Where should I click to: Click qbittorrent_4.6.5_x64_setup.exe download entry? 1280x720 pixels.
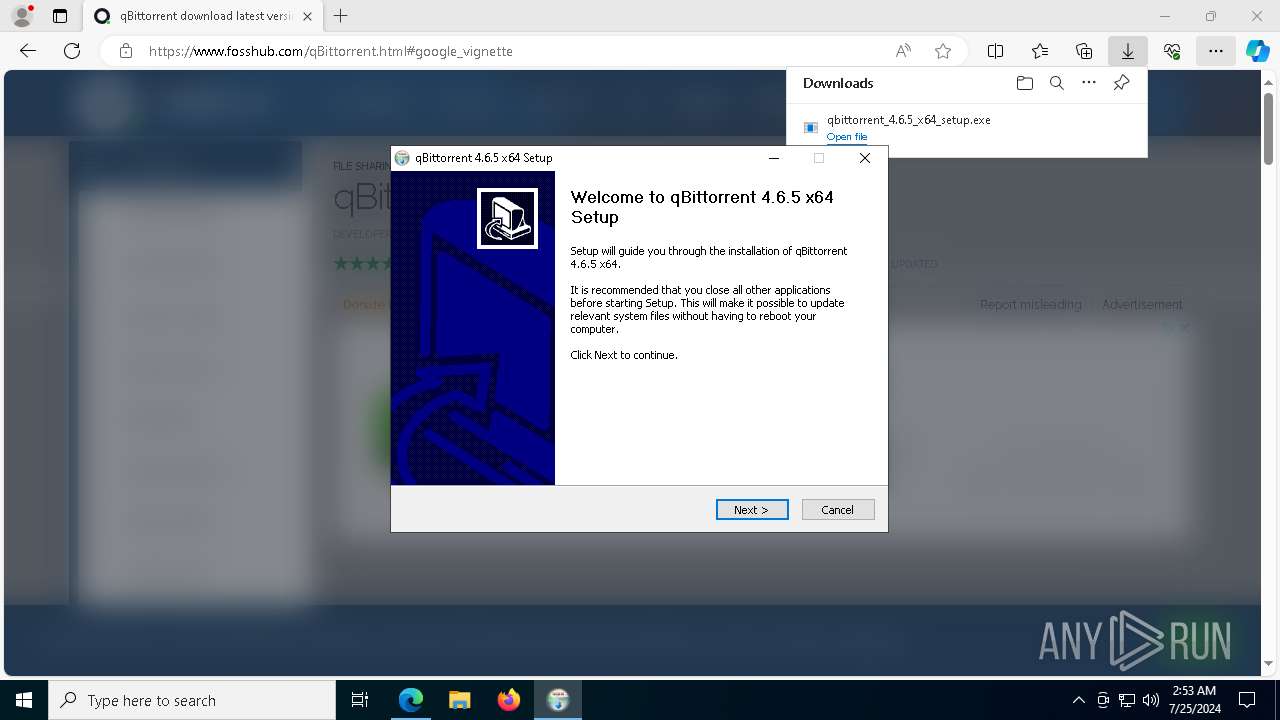908,120
